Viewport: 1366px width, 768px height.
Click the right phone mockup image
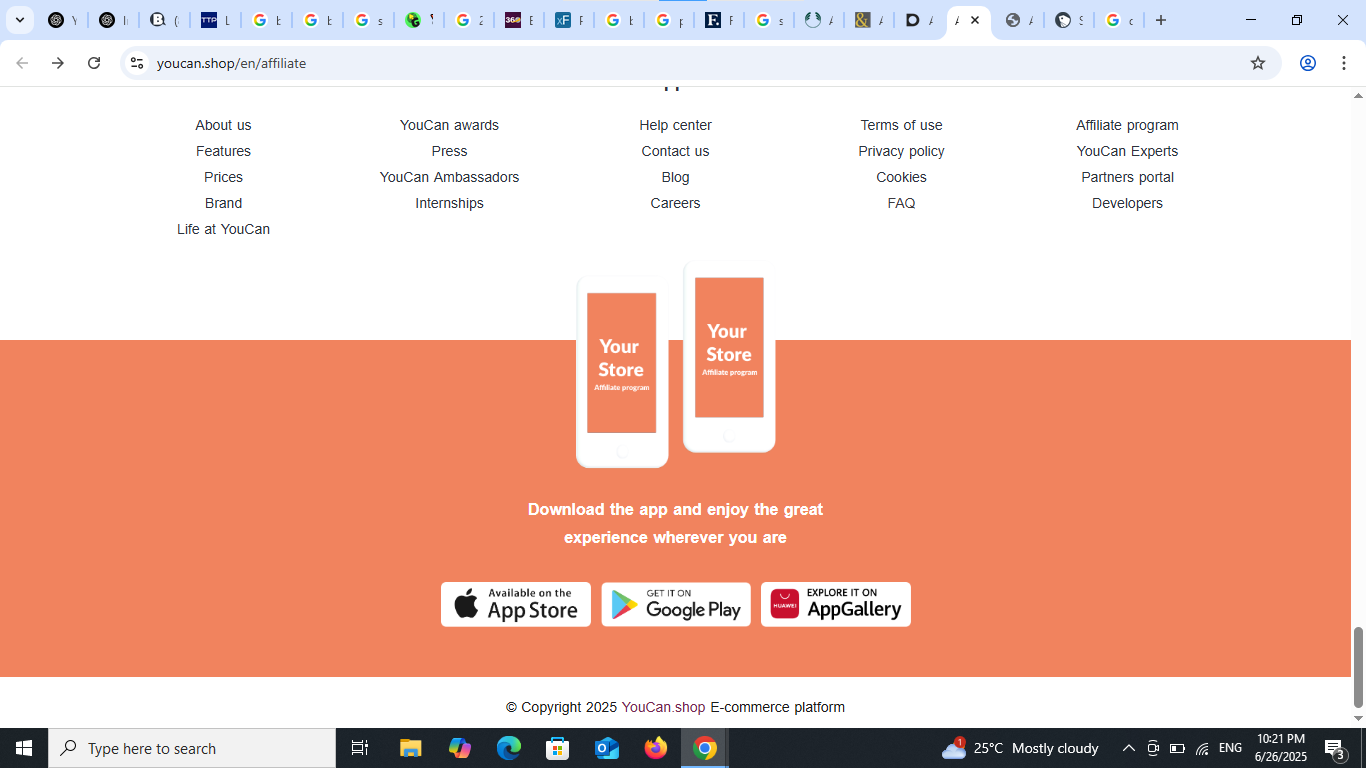click(x=729, y=357)
